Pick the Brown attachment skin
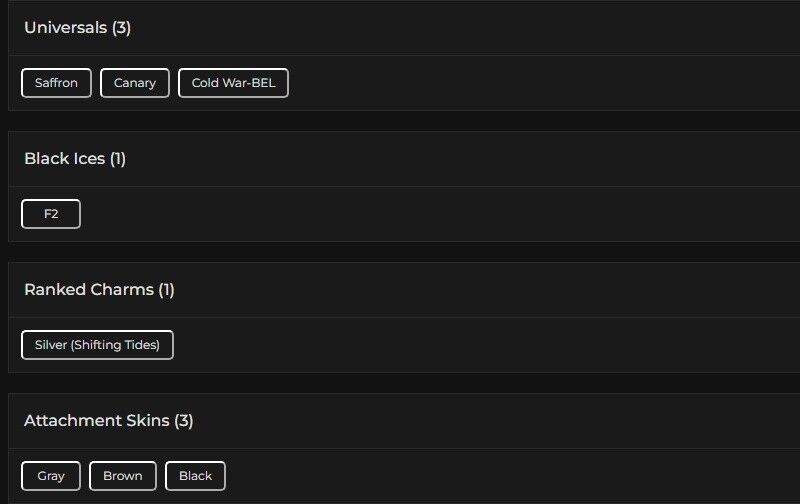This screenshot has height=504, width=800. coord(123,476)
